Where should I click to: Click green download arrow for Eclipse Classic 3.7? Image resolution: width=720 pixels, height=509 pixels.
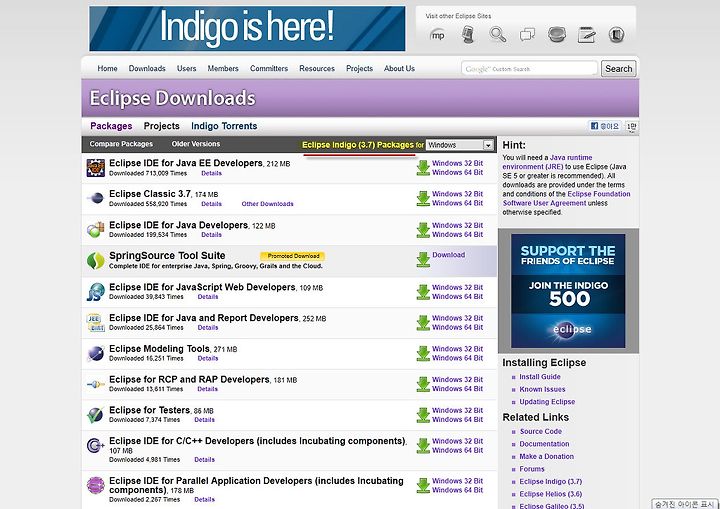[423, 198]
